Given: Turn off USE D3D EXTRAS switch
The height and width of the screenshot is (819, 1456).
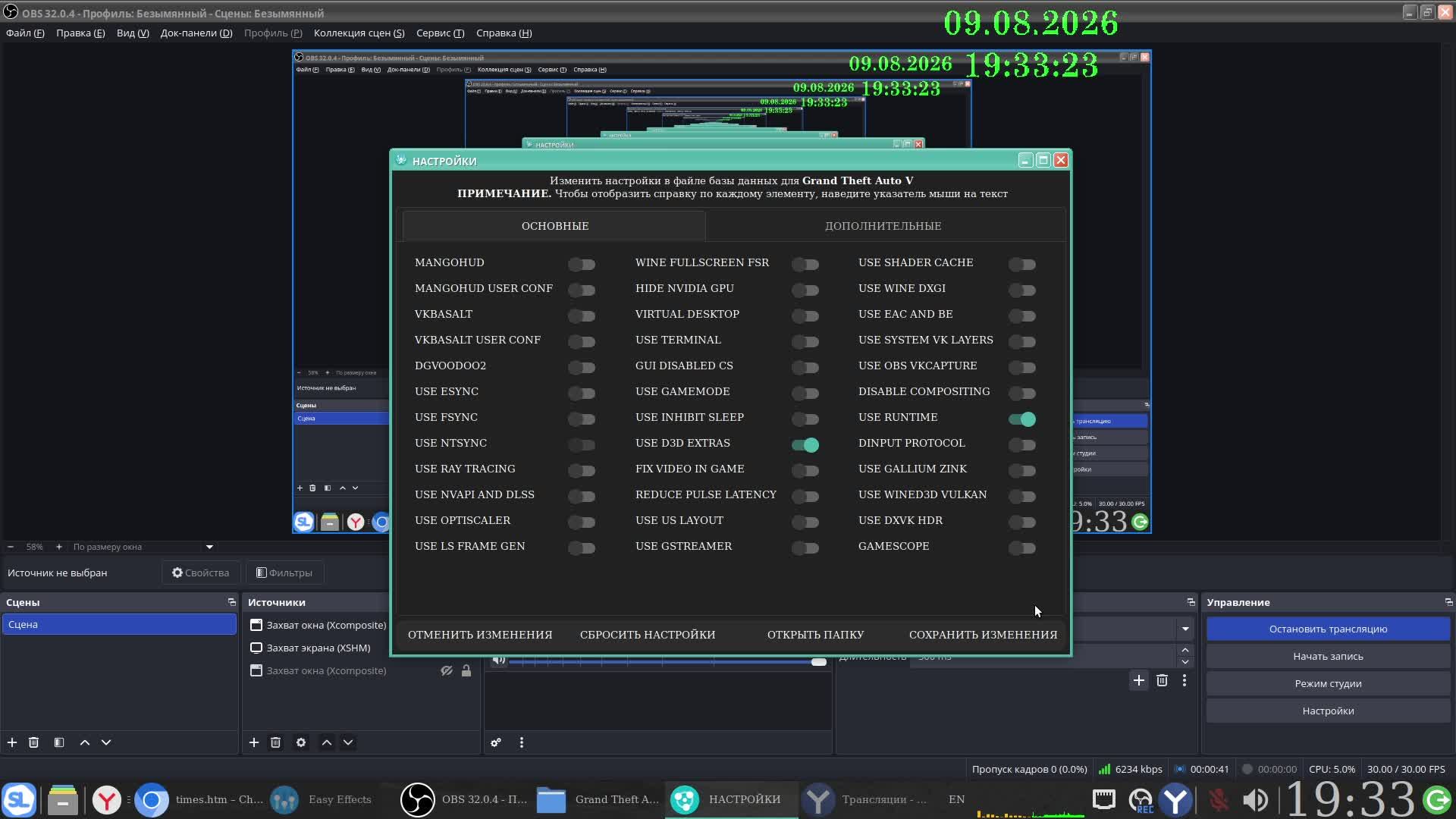Looking at the screenshot, I should click(x=805, y=444).
